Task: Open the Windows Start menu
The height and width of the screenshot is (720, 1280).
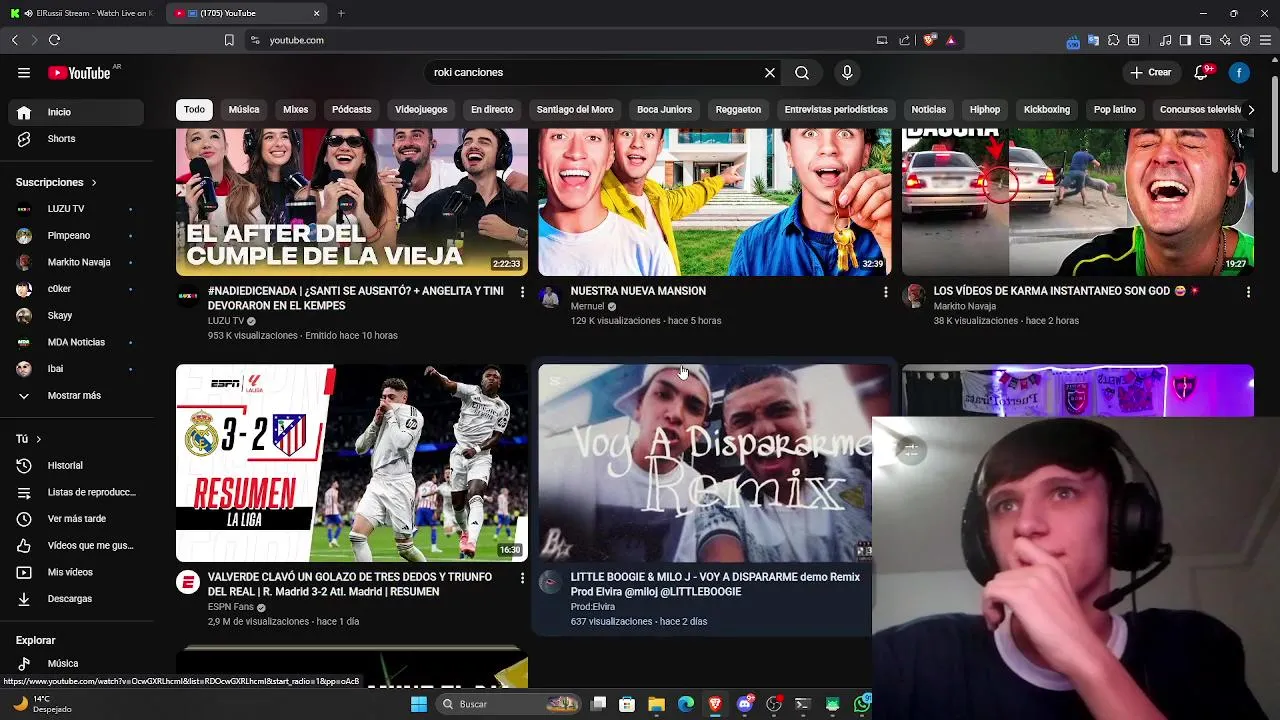Action: tap(419, 704)
